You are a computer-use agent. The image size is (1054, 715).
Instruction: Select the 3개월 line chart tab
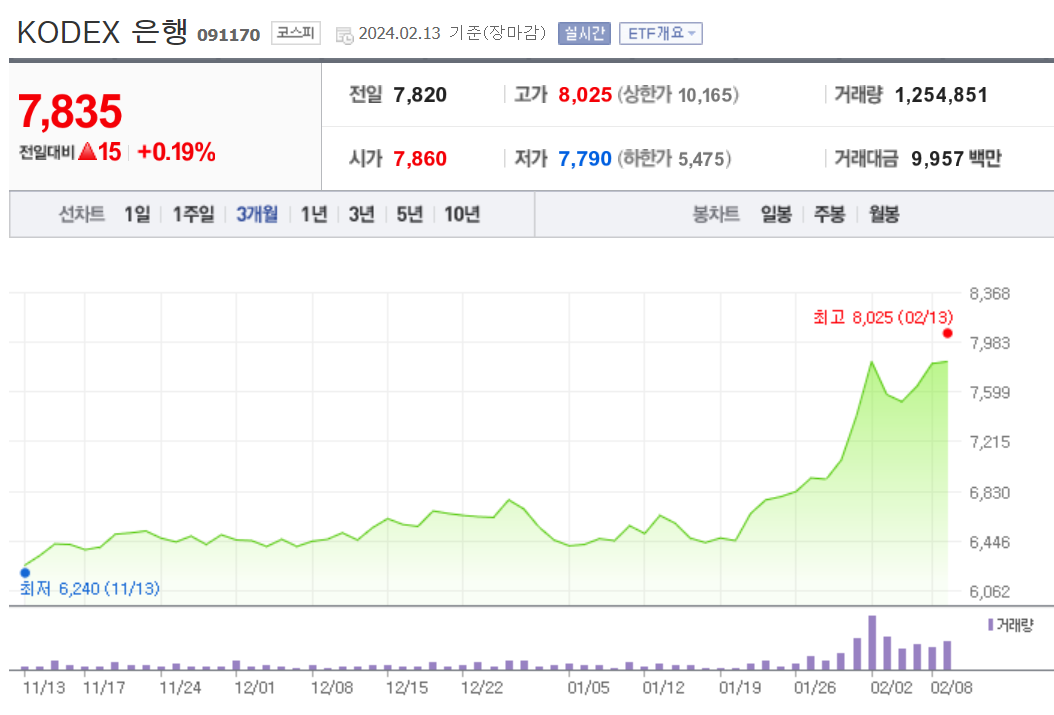point(257,214)
